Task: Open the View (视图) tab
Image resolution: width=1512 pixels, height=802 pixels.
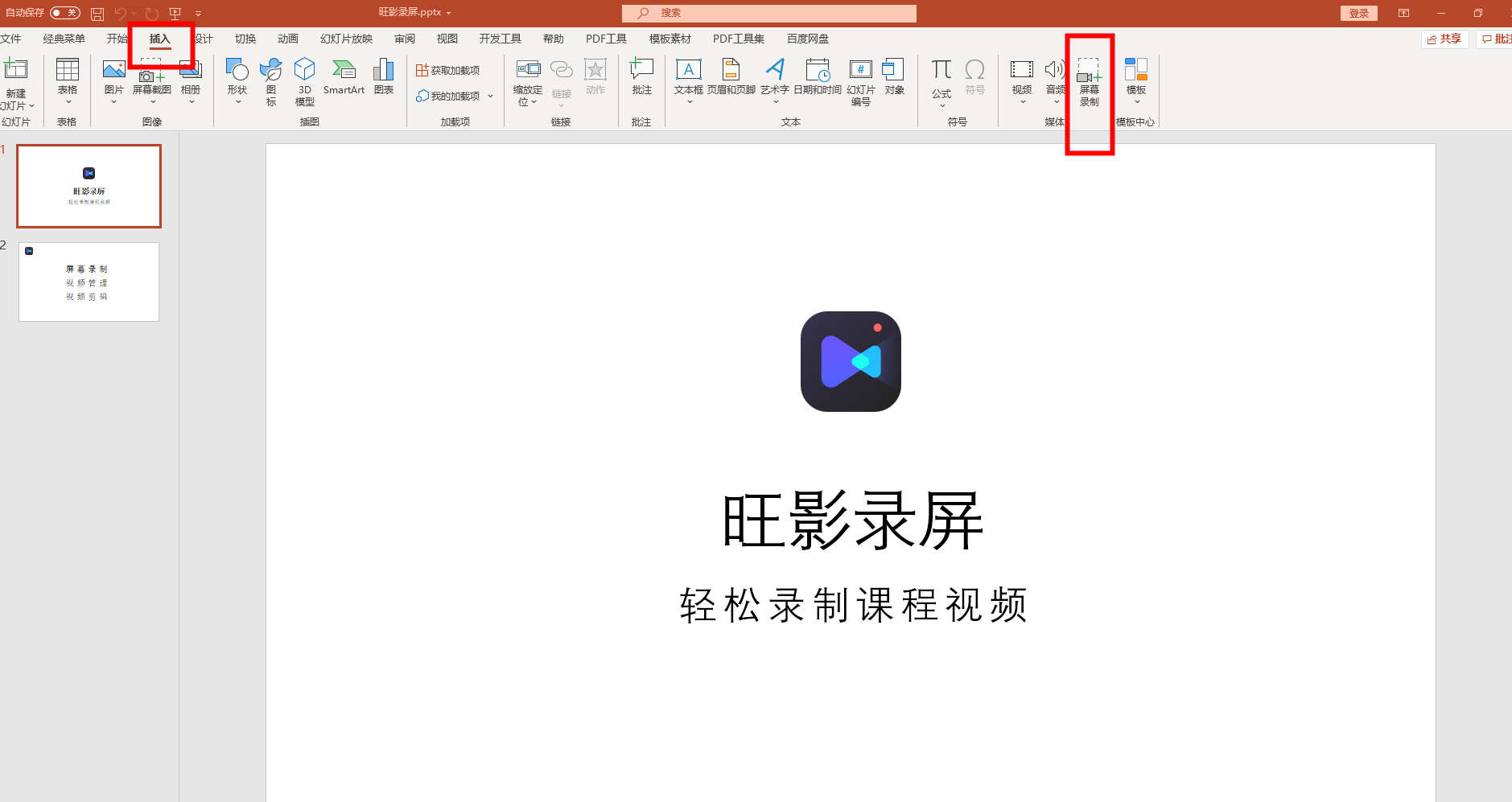Action: 447,39
